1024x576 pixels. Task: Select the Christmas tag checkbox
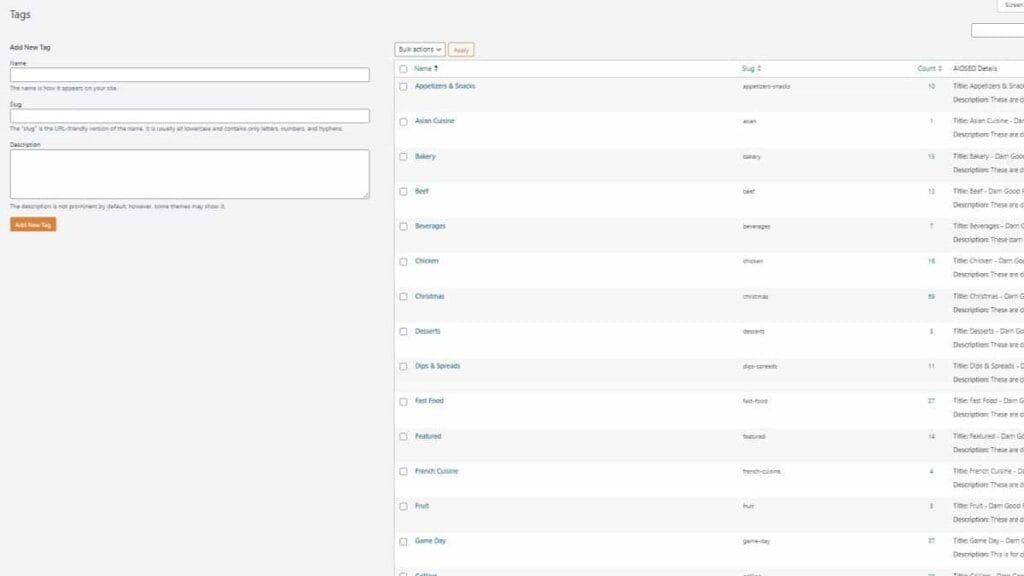pyautogui.click(x=403, y=297)
